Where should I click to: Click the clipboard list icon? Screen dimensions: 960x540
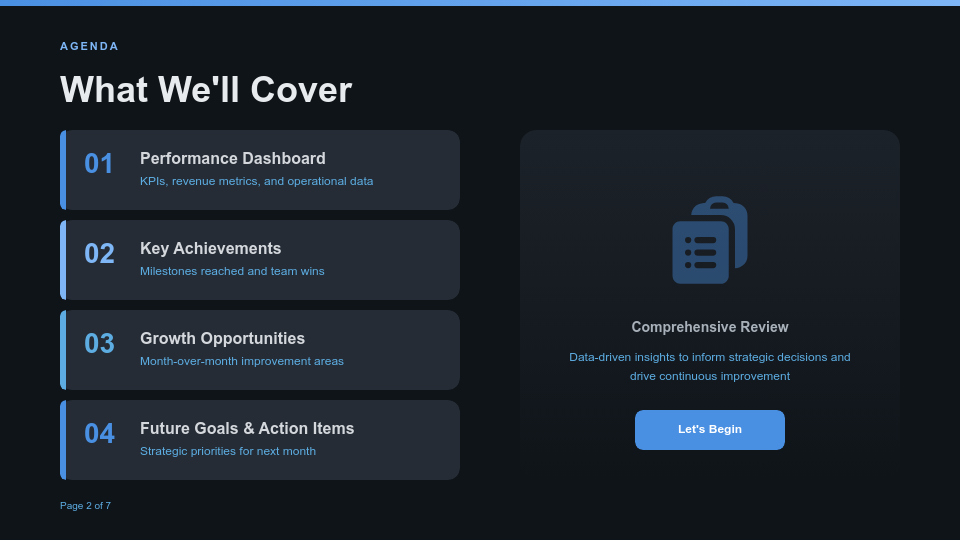[x=709, y=240]
